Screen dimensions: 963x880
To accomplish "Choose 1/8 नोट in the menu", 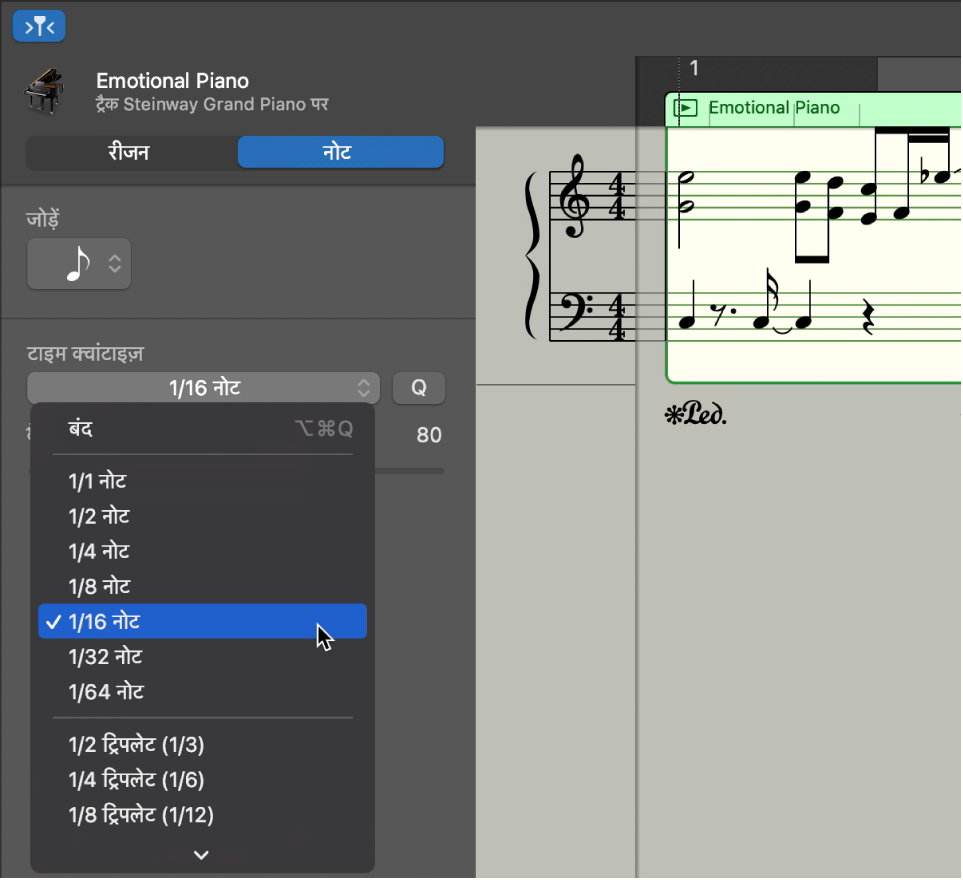I will pyautogui.click(x=203, y=586).
